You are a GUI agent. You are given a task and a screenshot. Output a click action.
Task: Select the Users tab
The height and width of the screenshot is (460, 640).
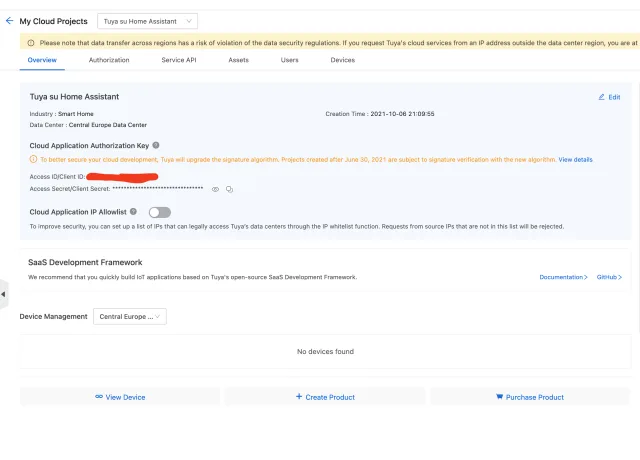[x=290, y=61]
